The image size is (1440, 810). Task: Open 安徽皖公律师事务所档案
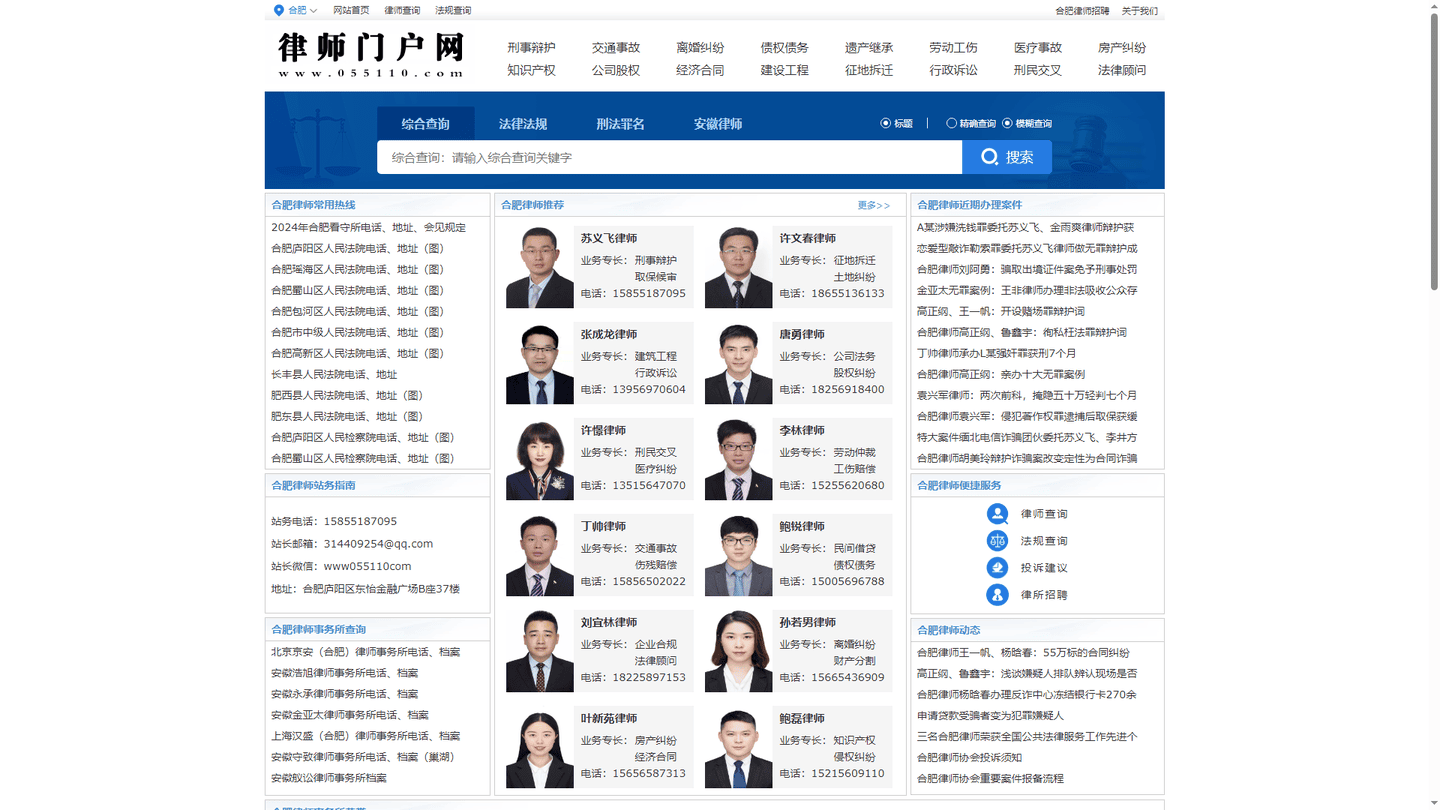pyautogui.click(x=328, y=778)
